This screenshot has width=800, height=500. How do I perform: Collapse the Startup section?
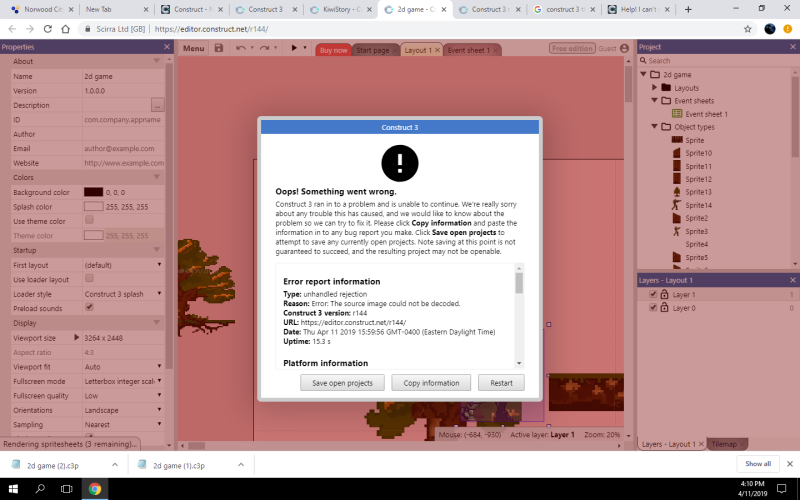click(157, 250)
